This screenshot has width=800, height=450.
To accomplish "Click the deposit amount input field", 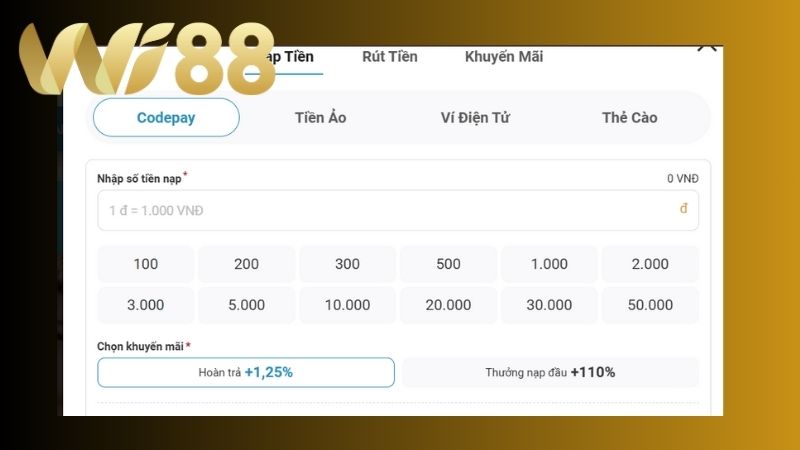I will pos(390,210).
